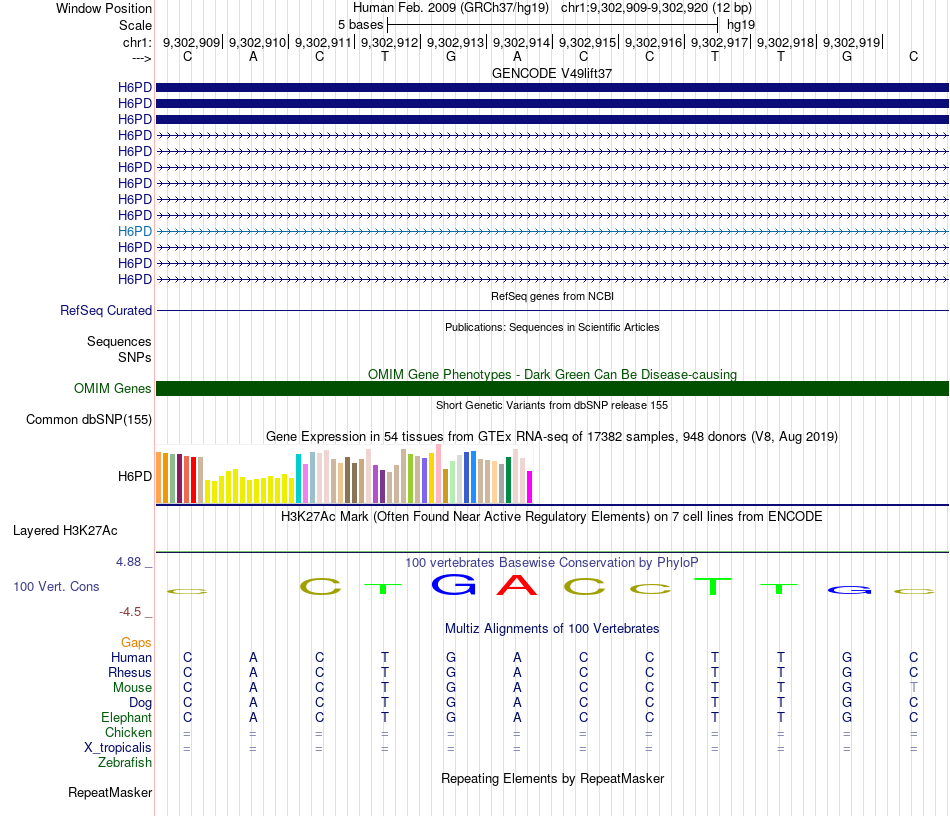
Task: Click the dark green OMIM Genes bar
Action: point(552,388)
